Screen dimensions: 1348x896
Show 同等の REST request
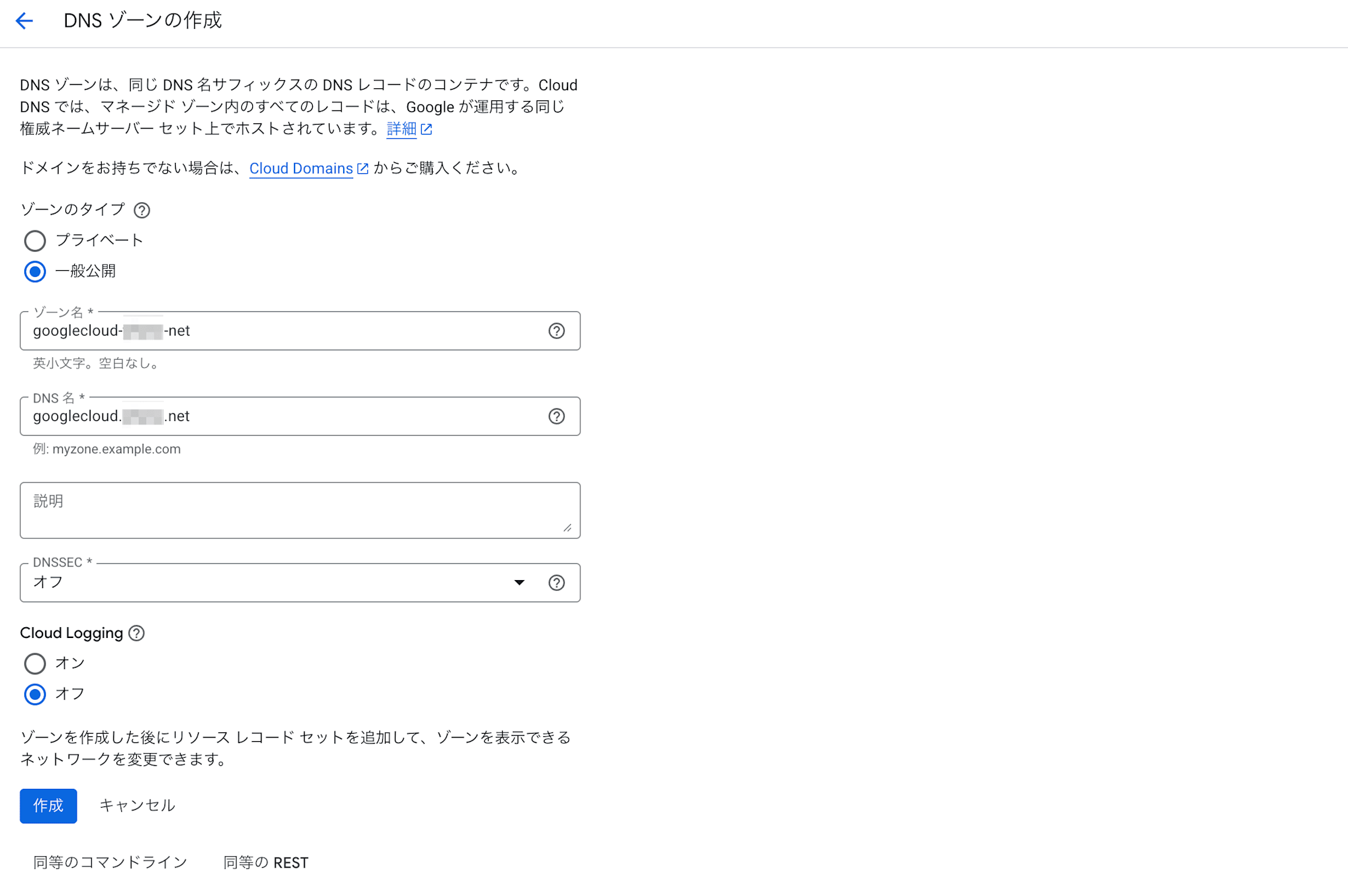[x=266, y=863]
